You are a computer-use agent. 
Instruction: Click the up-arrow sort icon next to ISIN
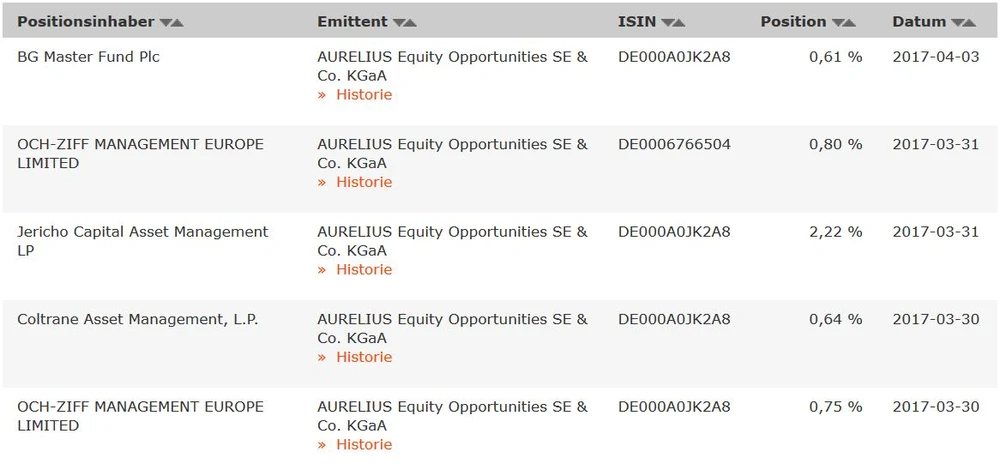click(679, 22)
